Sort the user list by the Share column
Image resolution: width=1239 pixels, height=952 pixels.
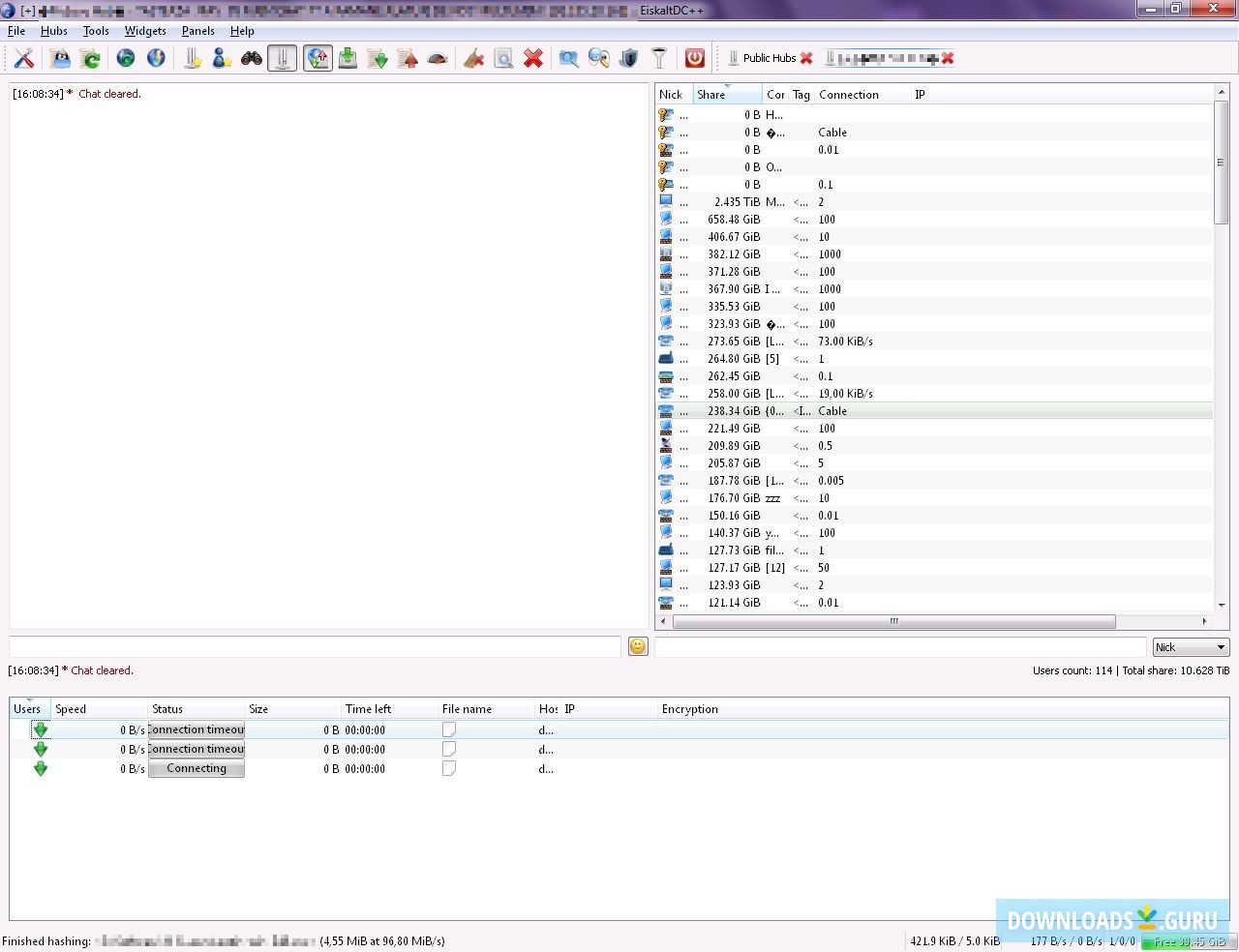point(727,95)
